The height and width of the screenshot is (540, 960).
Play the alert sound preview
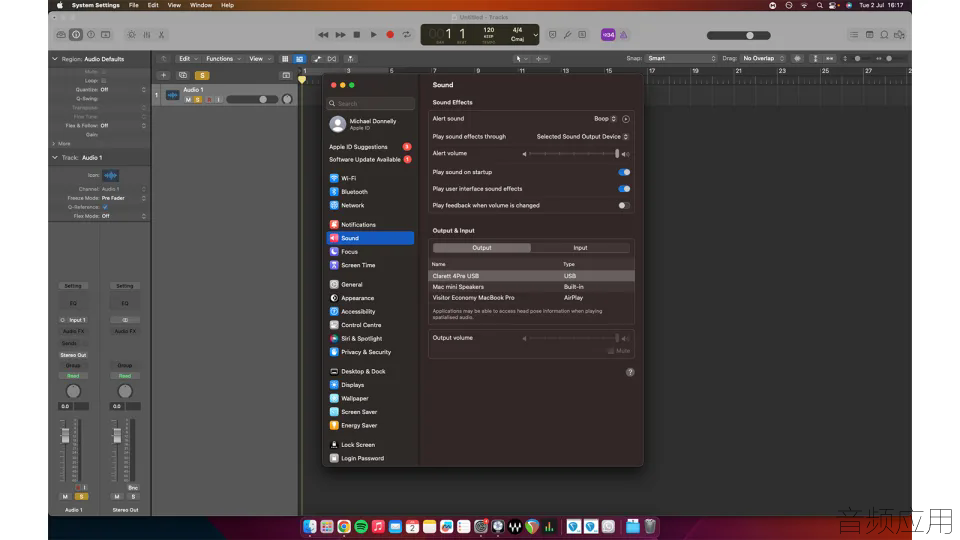[x=626, y=119]
